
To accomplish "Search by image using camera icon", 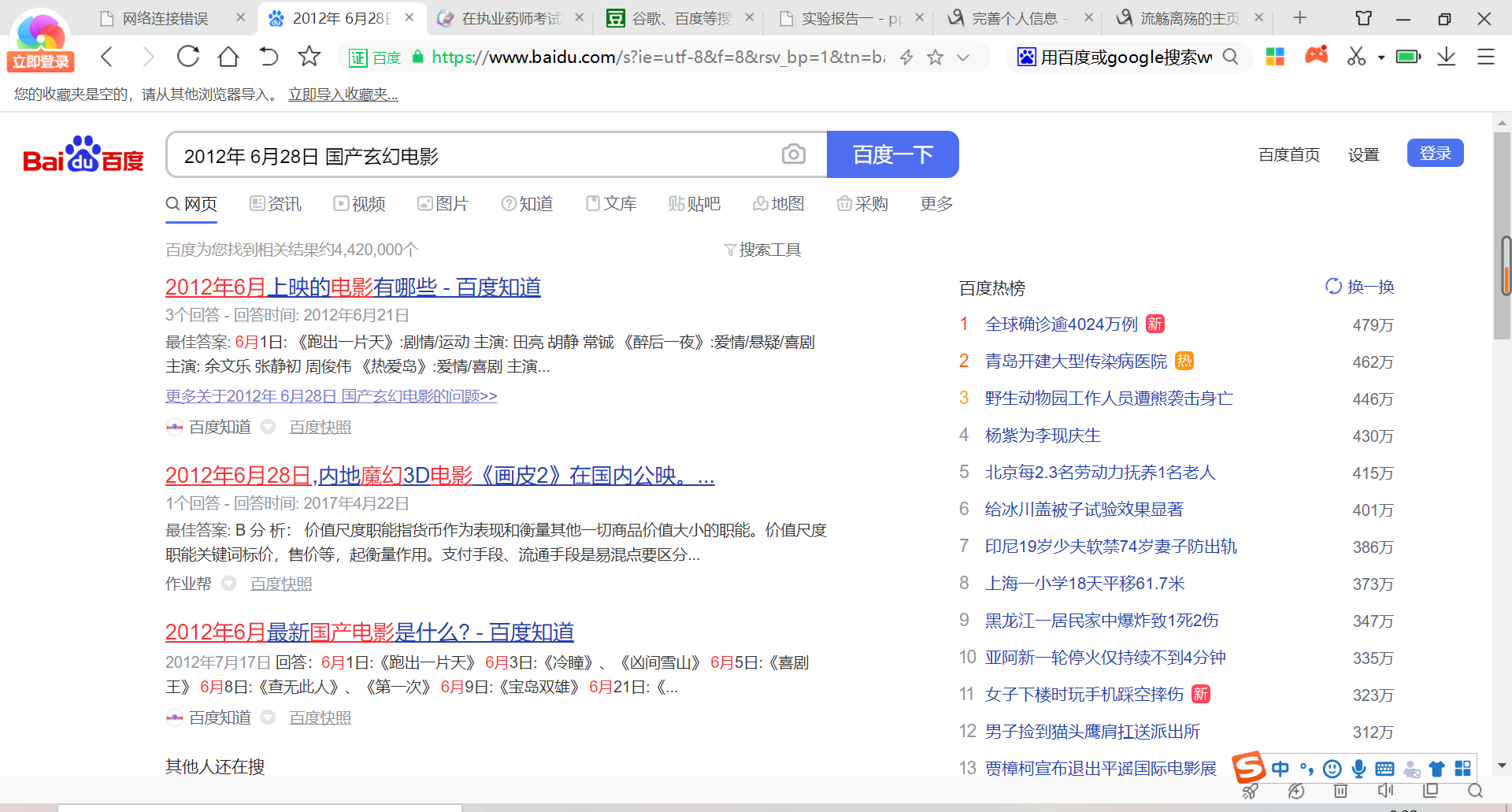I will [794, 154].
